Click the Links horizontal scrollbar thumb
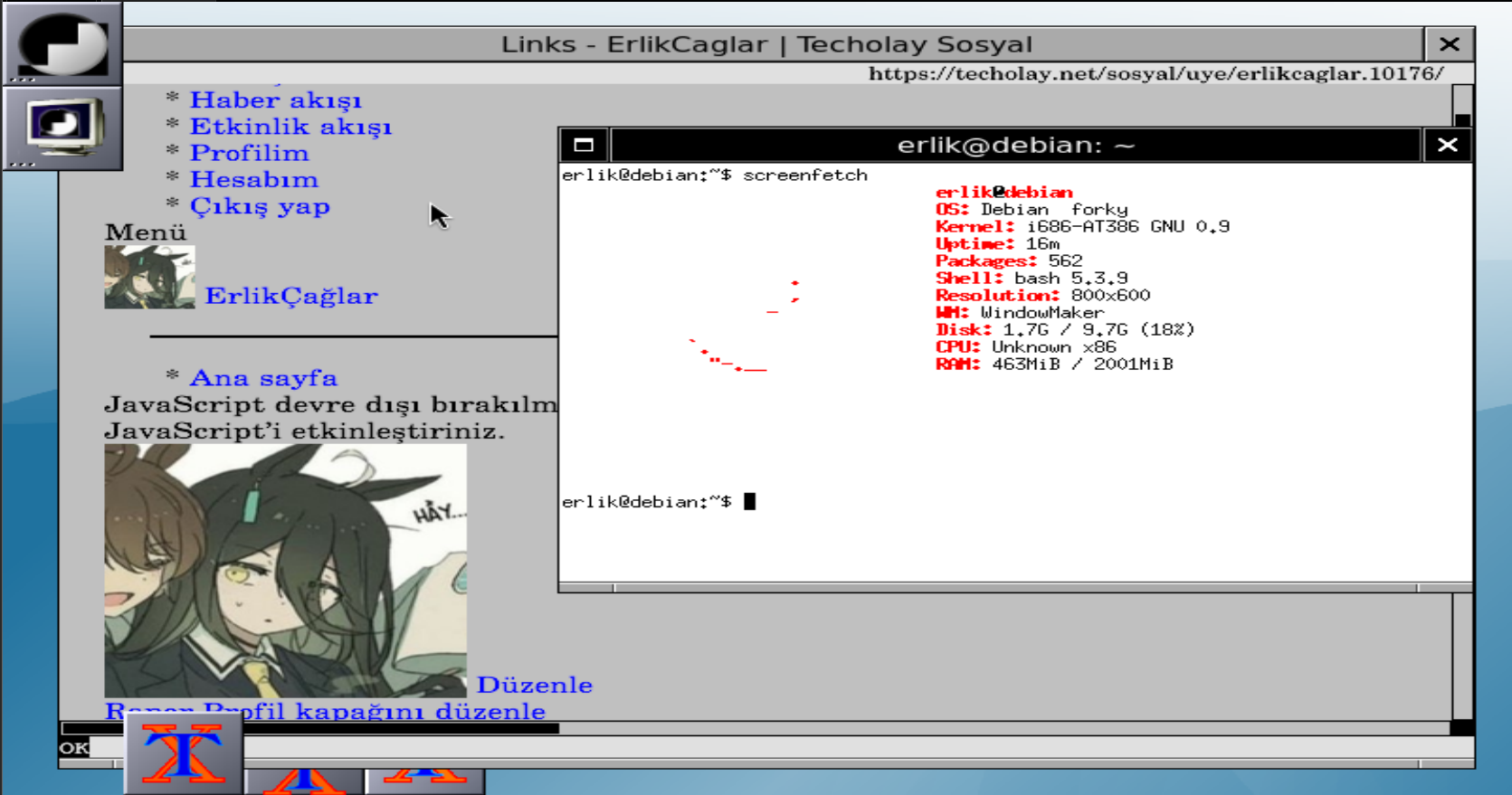This screenshot has height=795, width=1512. pos(310,728)
